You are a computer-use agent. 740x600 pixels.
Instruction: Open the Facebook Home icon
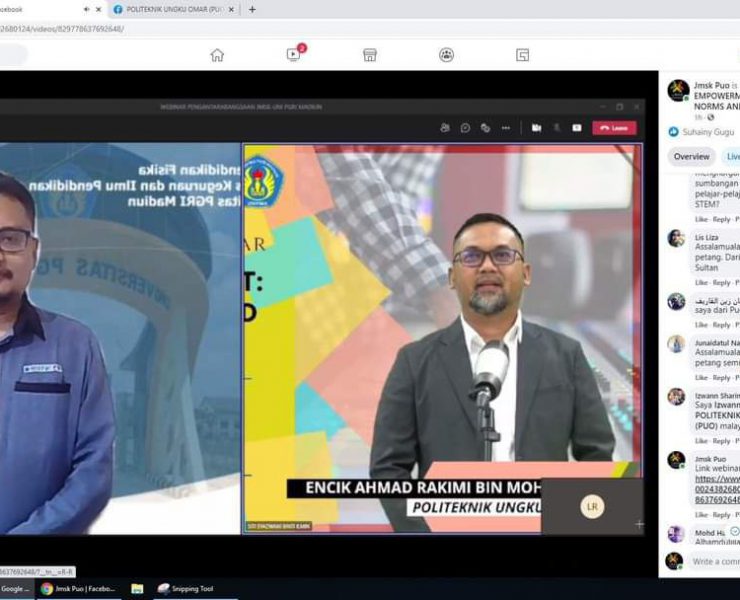coord(217,55)
